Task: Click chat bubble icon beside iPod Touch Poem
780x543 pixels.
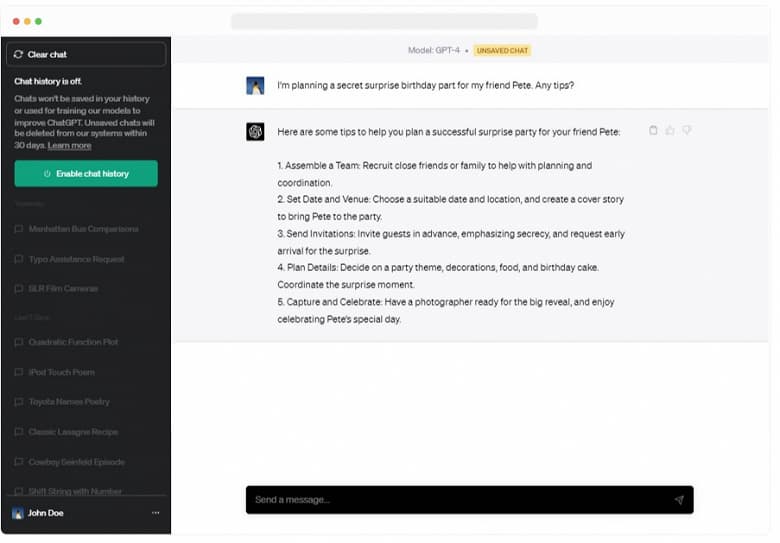Action: pyautogui.click(x=19, y=372)
